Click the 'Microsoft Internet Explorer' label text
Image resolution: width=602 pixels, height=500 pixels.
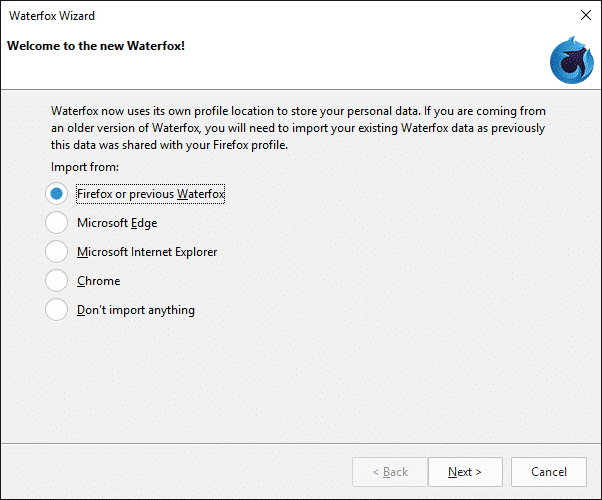(x=147, y=252)
